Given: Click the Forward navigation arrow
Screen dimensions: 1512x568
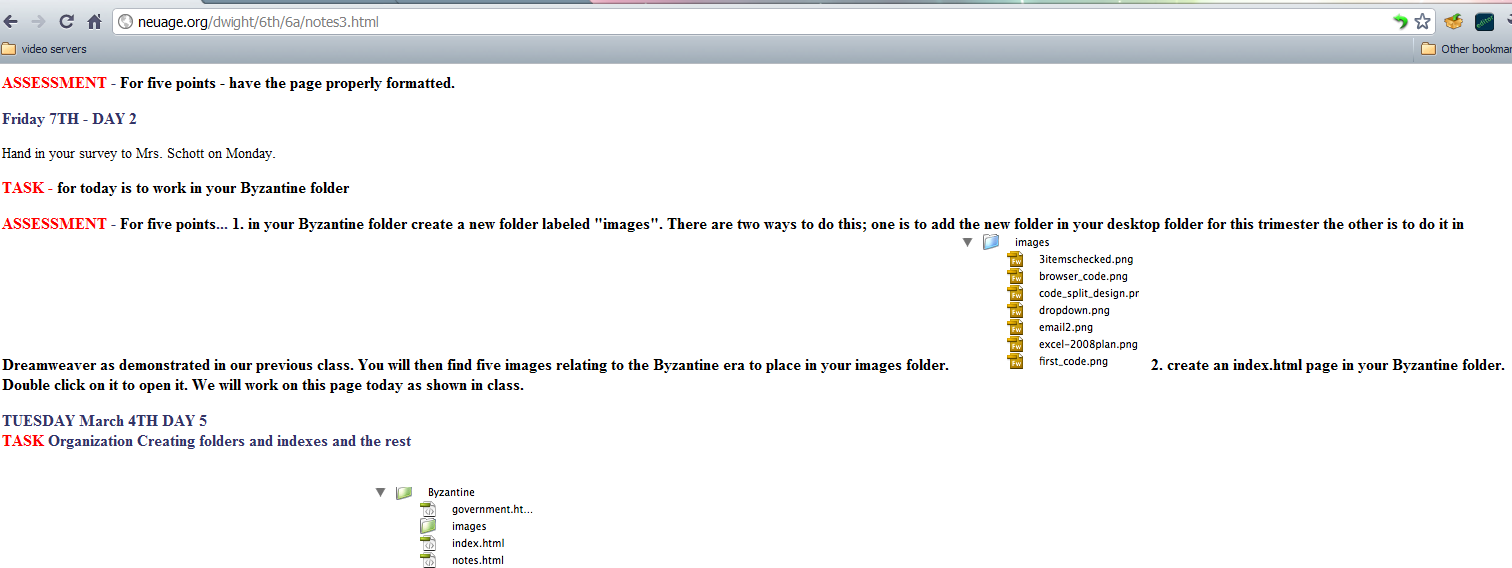Looking at the screenshot, I should pos(38,22).
